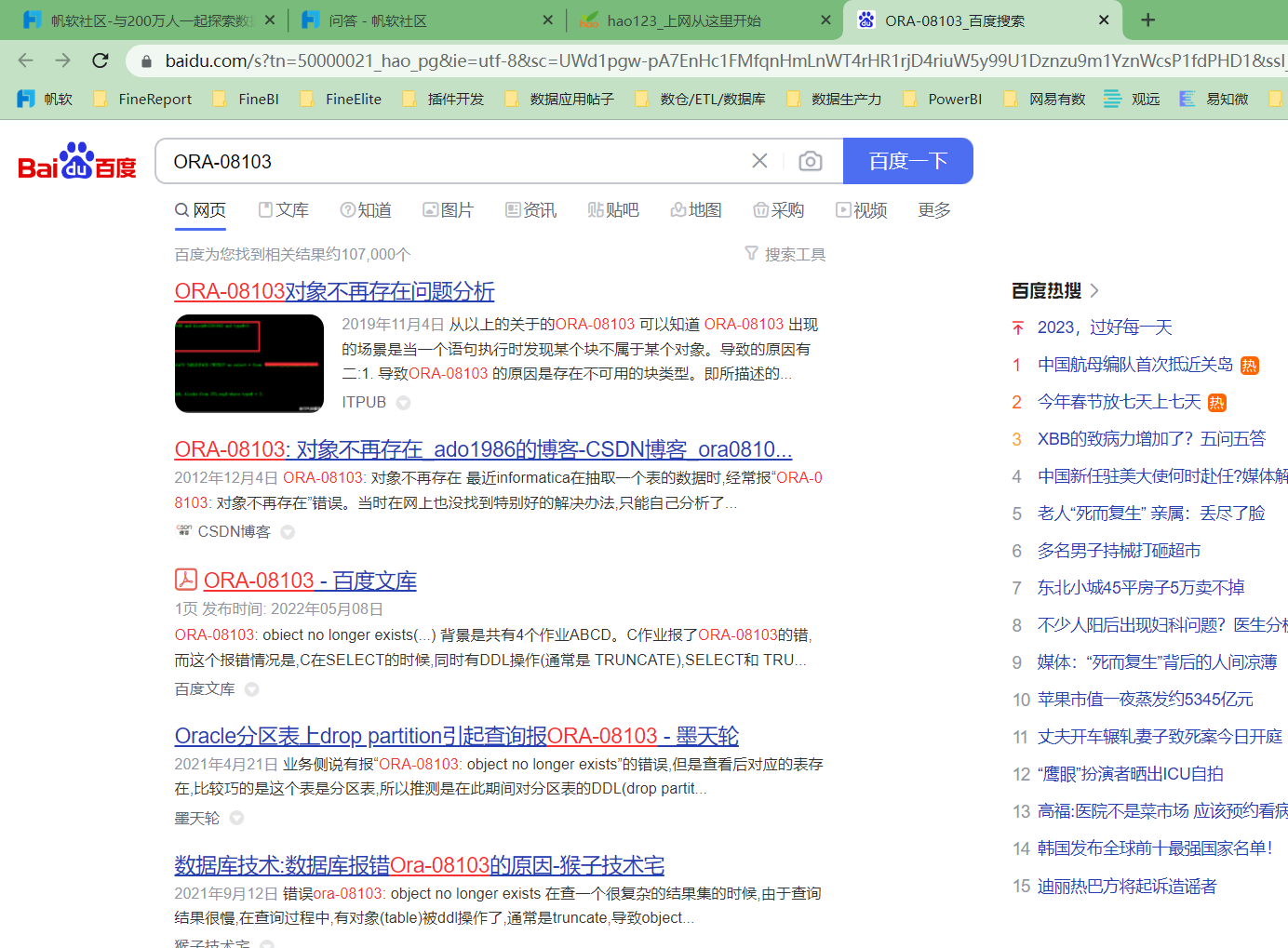Select the 贴吧 search category
Viewport: 1288px width, 948px height.
coord(613,210)
